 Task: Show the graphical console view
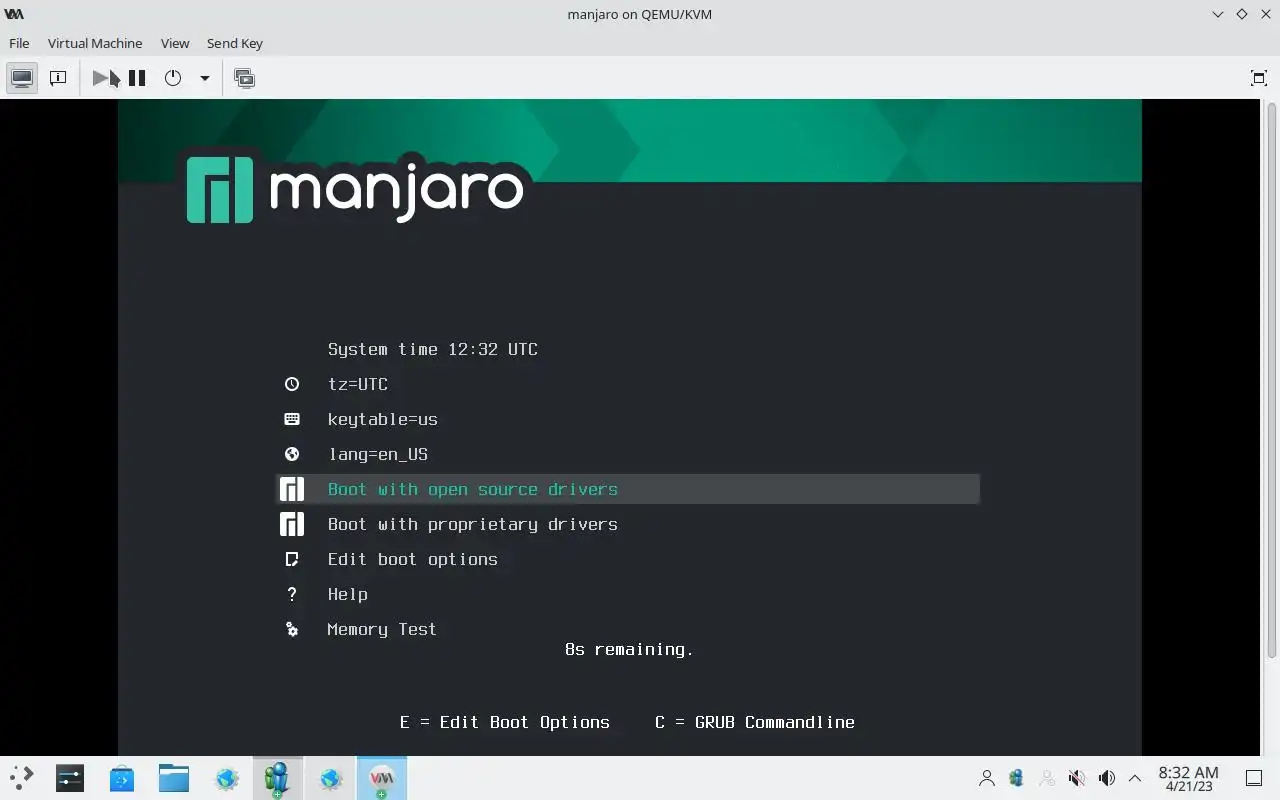tap(22, 78)
